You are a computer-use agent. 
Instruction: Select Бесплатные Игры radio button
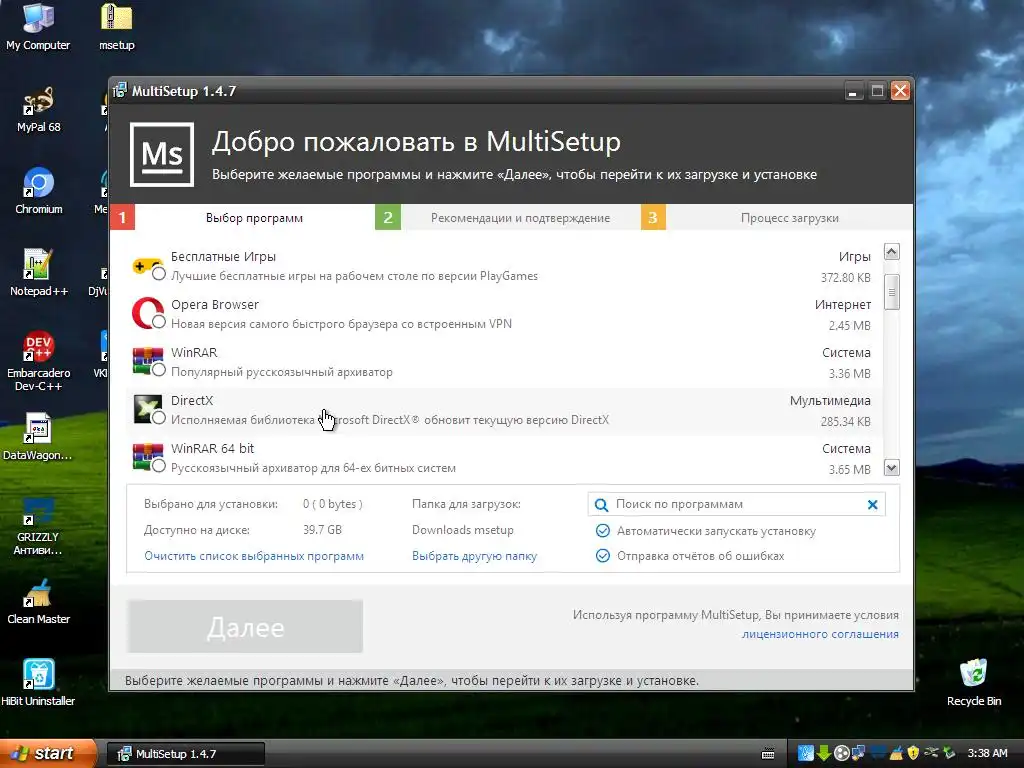point(159,274)
